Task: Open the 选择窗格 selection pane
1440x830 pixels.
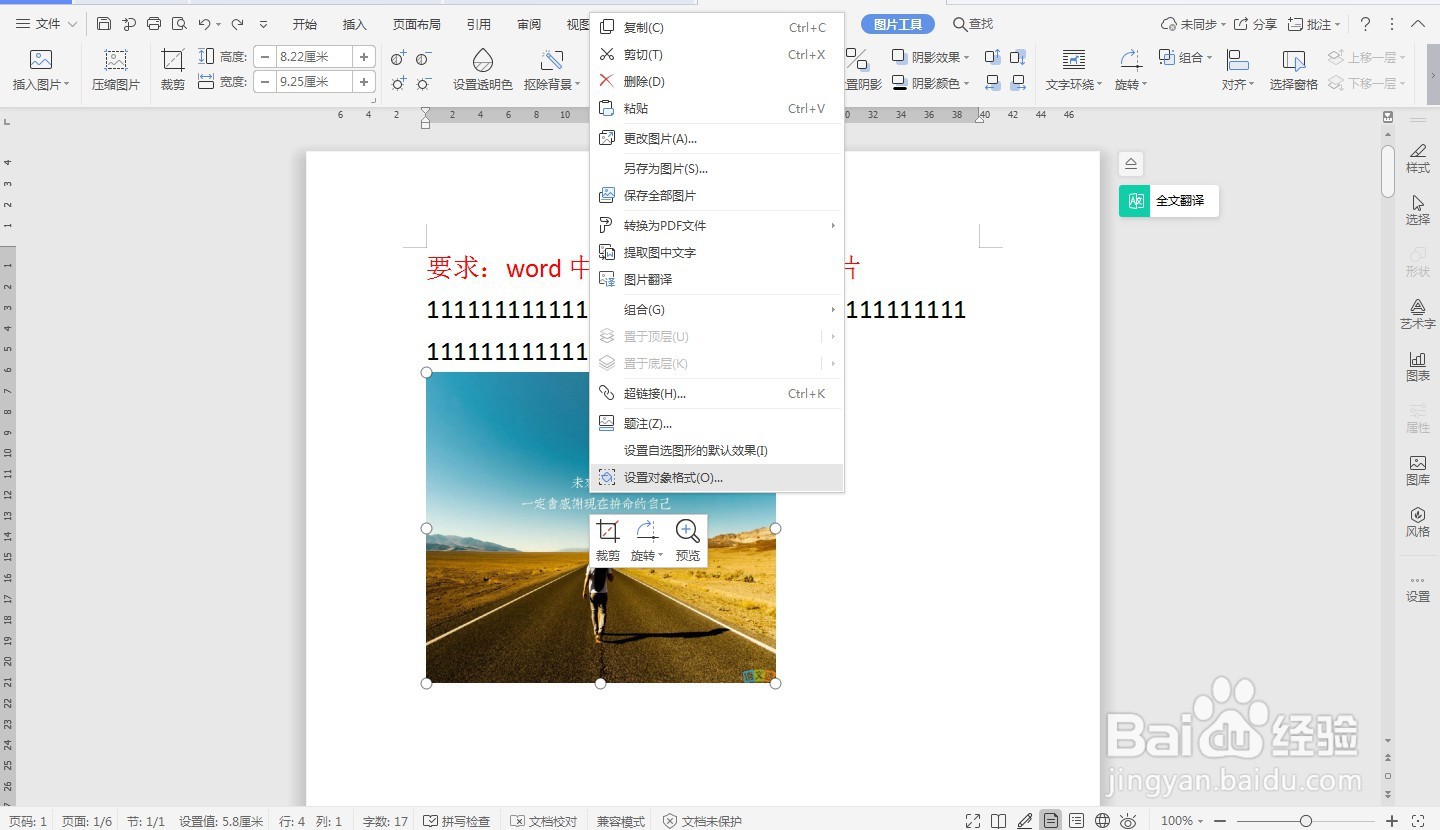Action: click(x=1294, y=70)
